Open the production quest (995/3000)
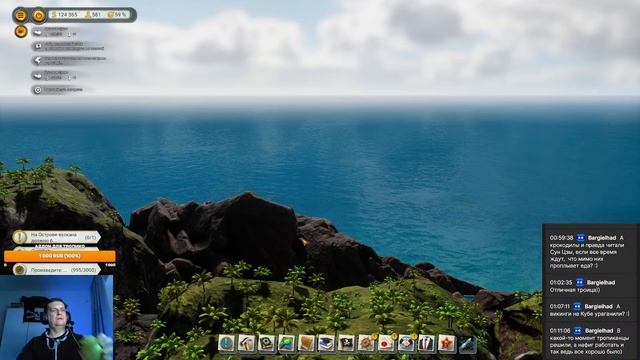This screenshot has height=360, width=640. 56,270
